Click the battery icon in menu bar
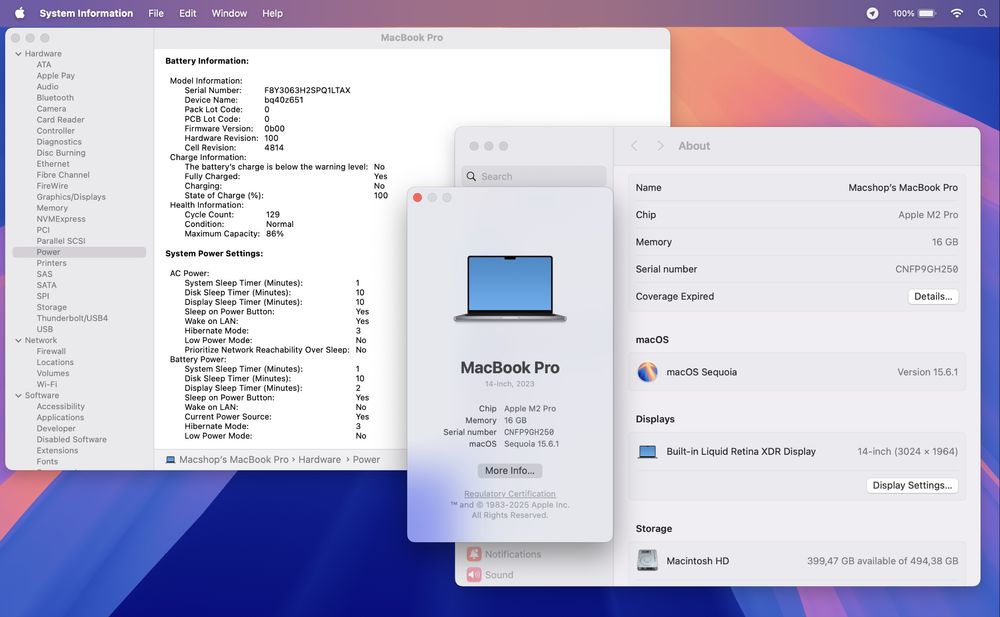 click(927, 13)
